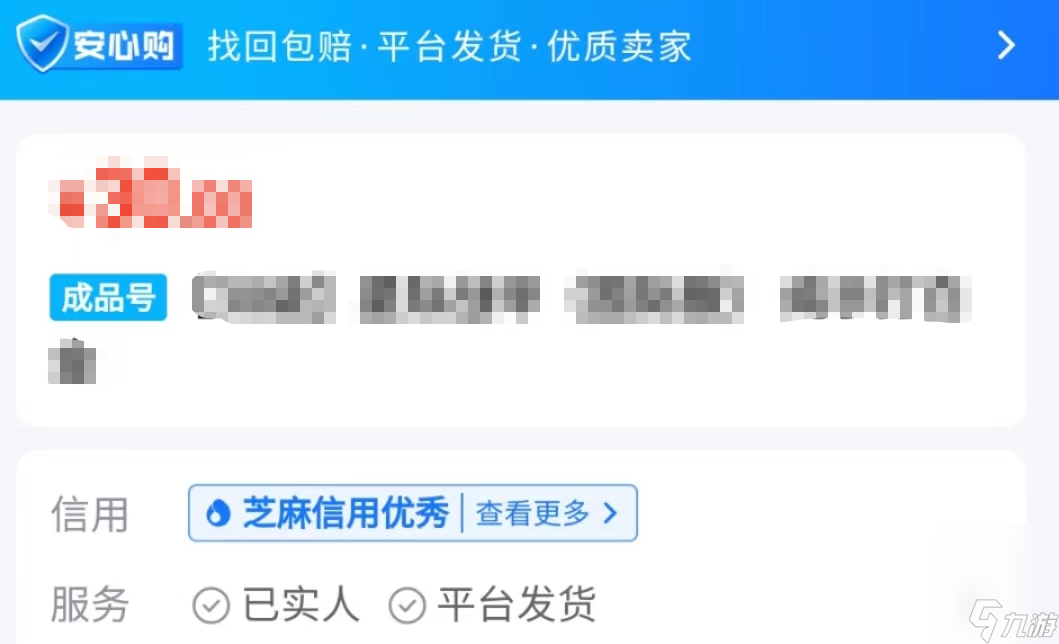Select the 已实人 service label
Image resolution: width=1059 pixels, height=644 pixels.
tap(301, 604)
